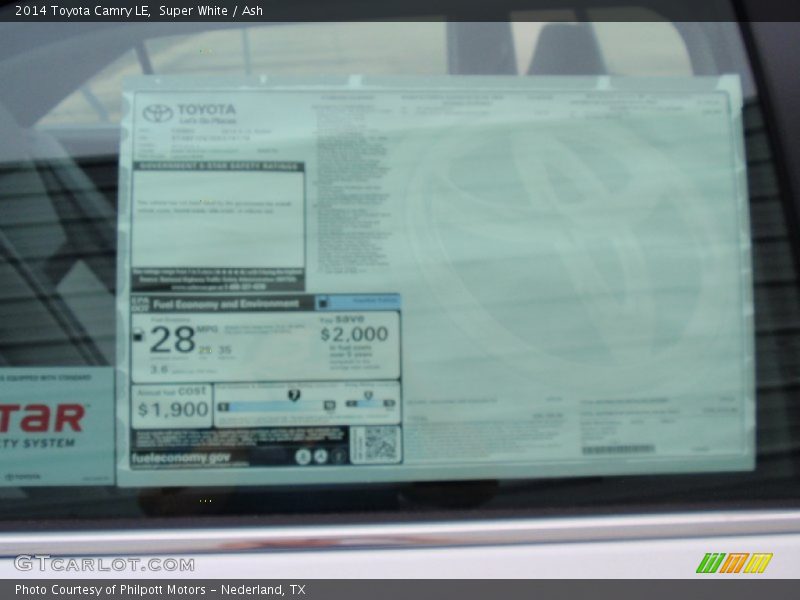Screen dimensions: 800x600
Task: Click the fuel pump icon beside 28 MPG
Action: pos(138,336)
